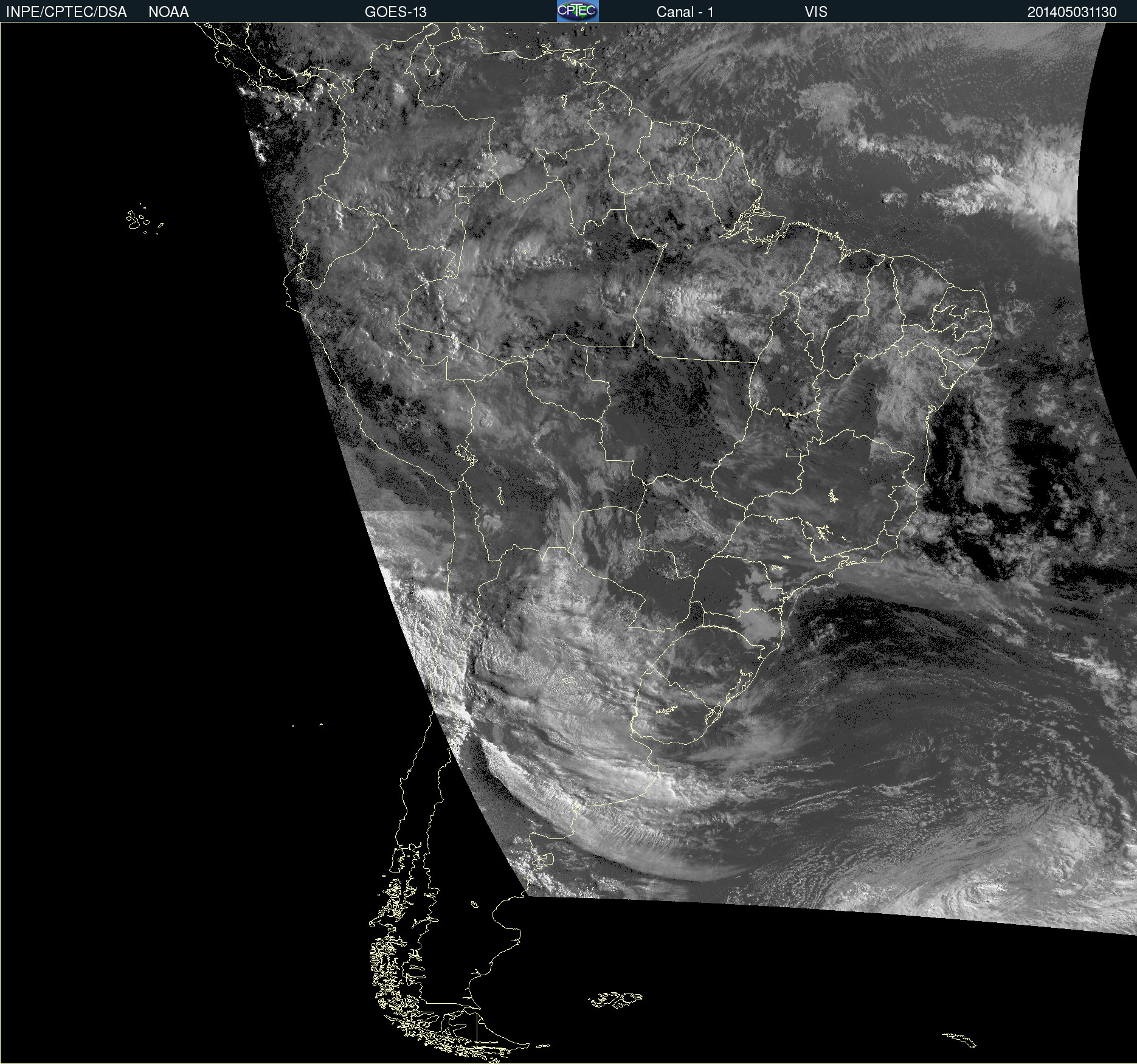Click the CPTEC logo in the header
The image size is (1137, 1064).
tap(578, 11)
